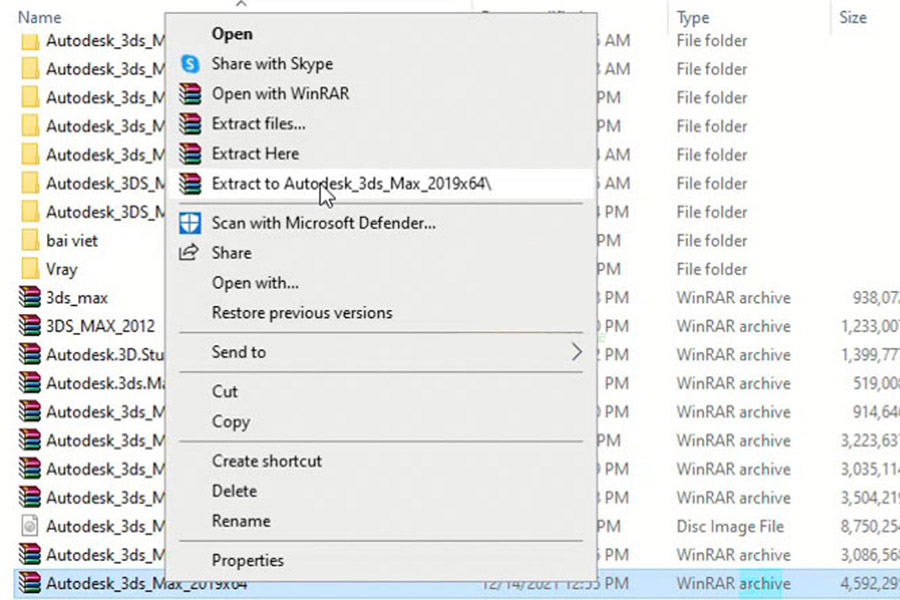Image resolution: width=900 pixels, height=600 pixels.
Task: Click the size value '519,00'
Action: click(x=876, y=383)
